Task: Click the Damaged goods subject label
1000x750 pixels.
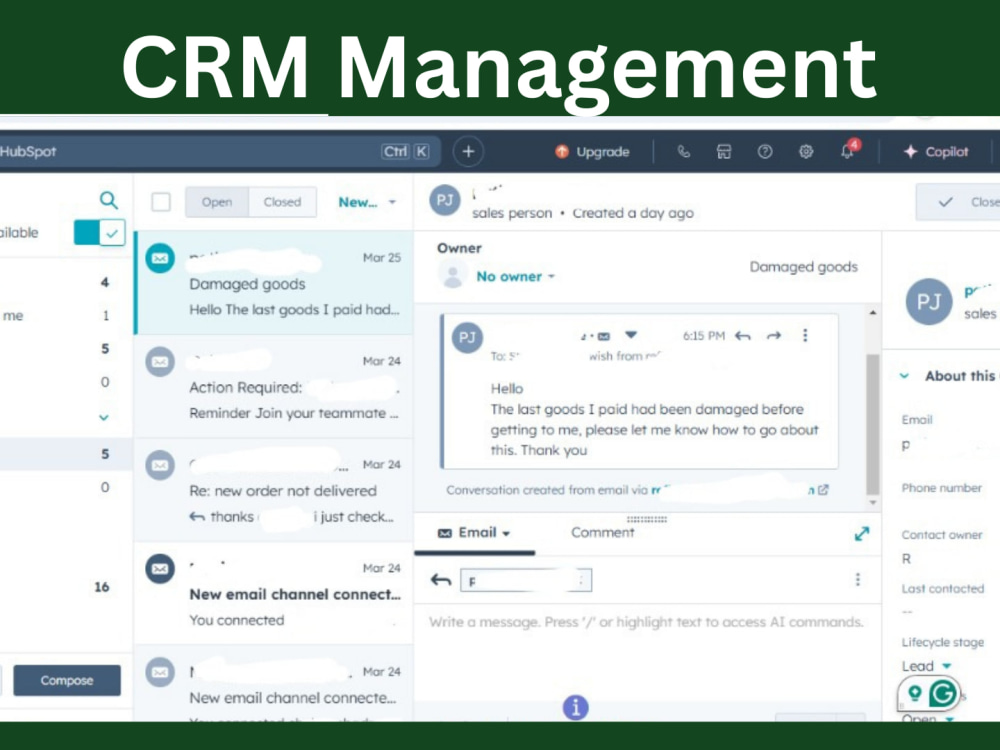Action: click(x=804, y=267)
